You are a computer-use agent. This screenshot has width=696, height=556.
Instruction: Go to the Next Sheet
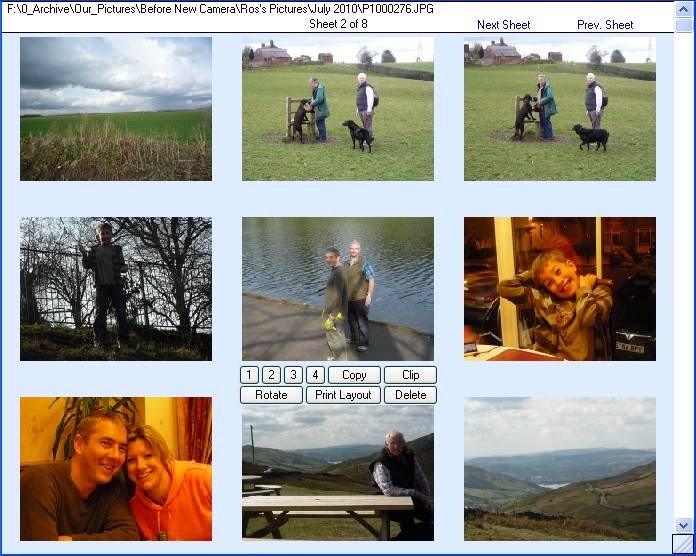click(x=503, y=25)
